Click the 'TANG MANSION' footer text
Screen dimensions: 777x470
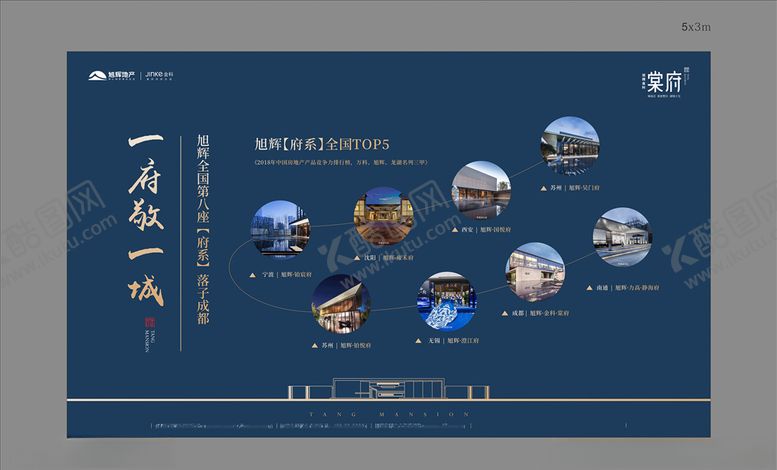[389, 414]
